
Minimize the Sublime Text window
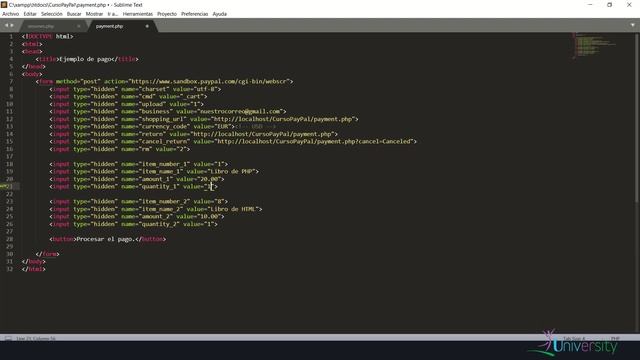click(x=590, y=4)
